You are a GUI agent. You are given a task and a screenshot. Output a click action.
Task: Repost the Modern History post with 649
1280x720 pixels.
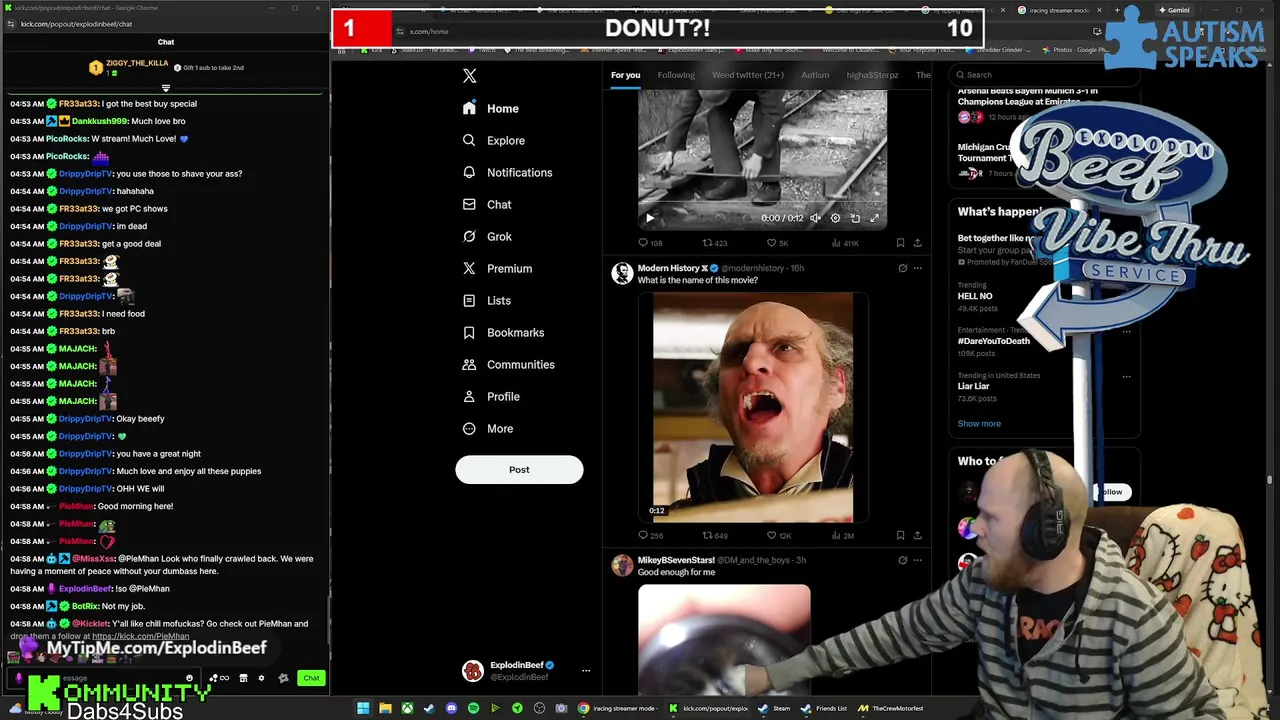click(714, 535)
